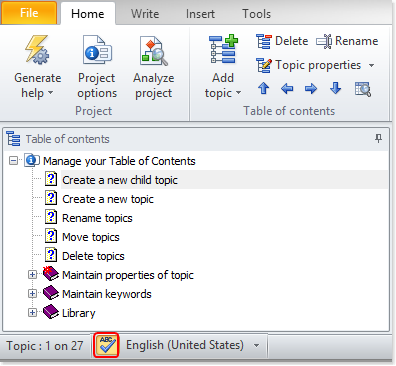Click the Table of contents panel header icon
396x366 pixels.
[13, 139]
